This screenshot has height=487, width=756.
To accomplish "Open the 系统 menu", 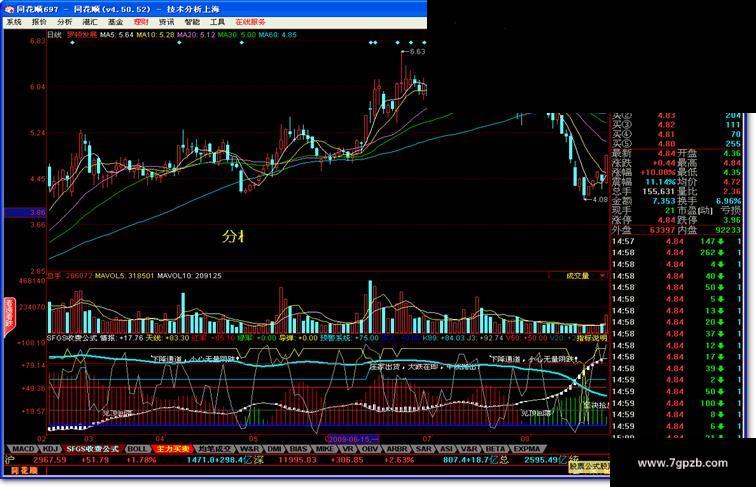I will [14, 22].
